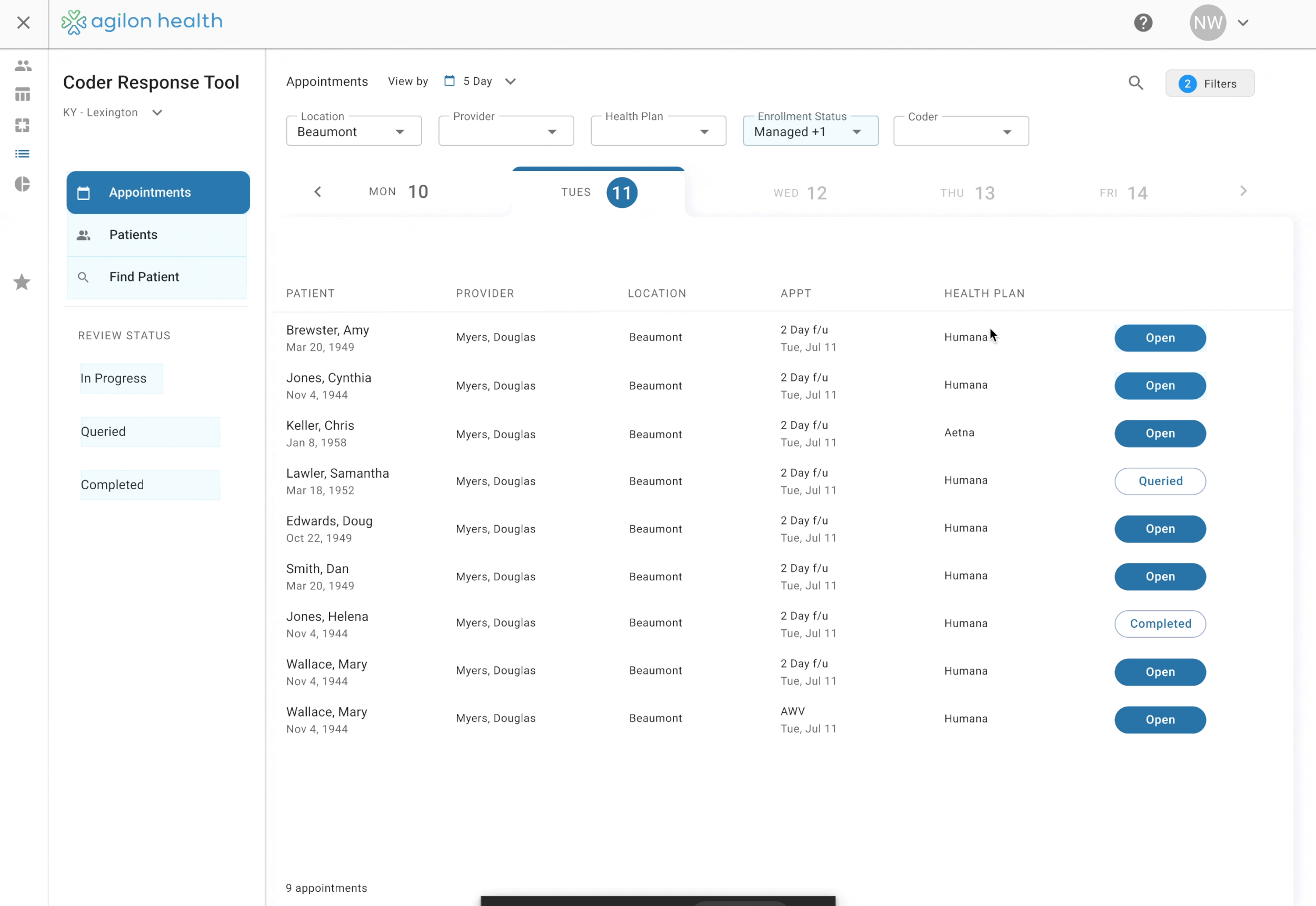Open the Filters button
The height and width of the screenshot is (906, 1316).
(1210, 84)
